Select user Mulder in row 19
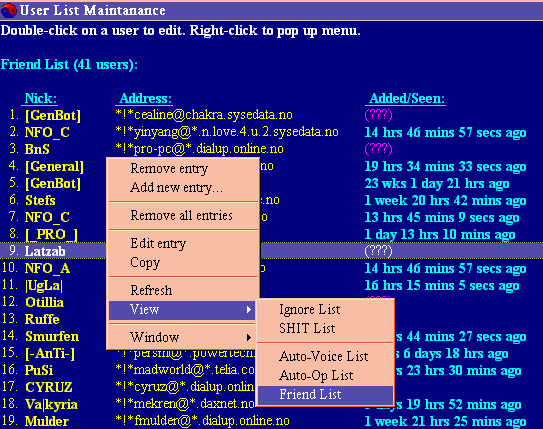Image resolution: width=543 pixels, height=429 pixels. [47, 421]
